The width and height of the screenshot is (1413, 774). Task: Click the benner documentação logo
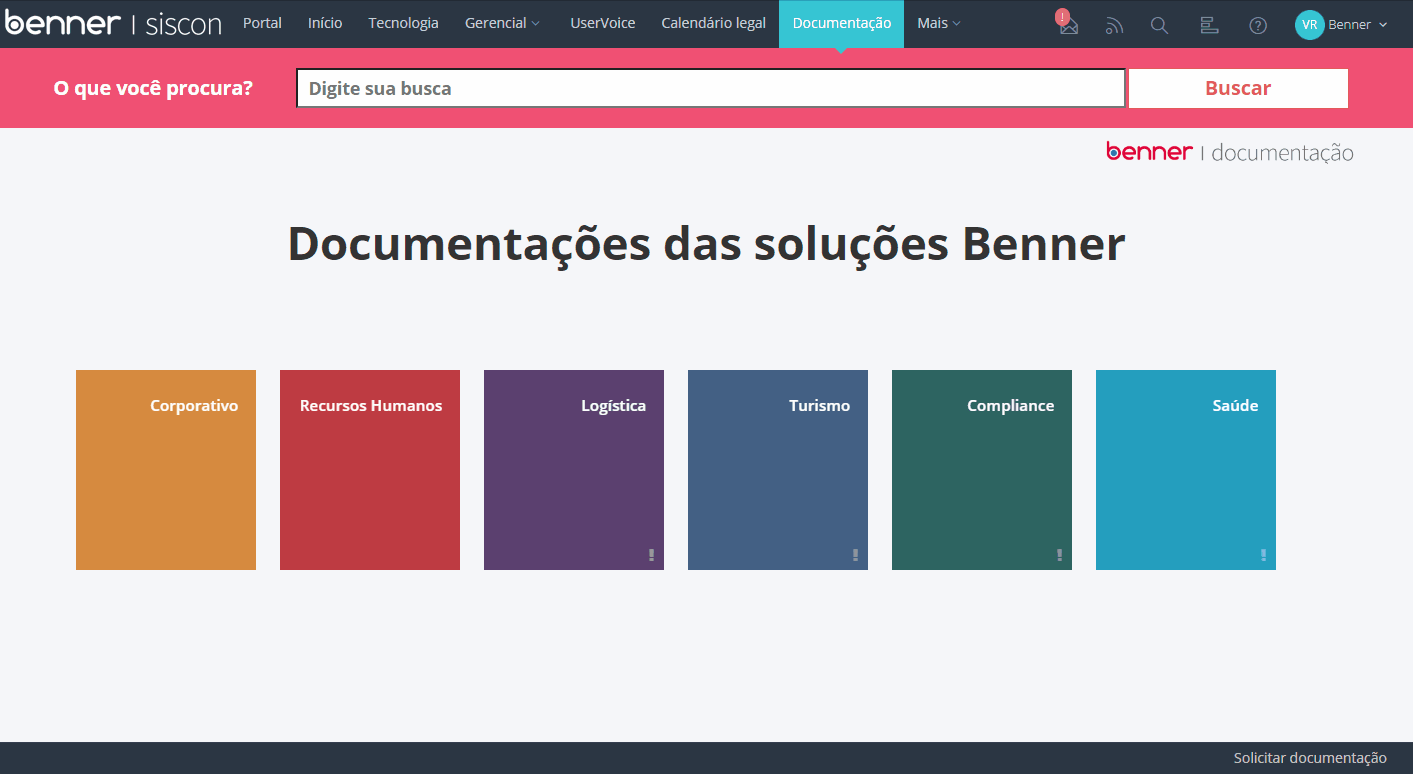(x=1229, y=152)
